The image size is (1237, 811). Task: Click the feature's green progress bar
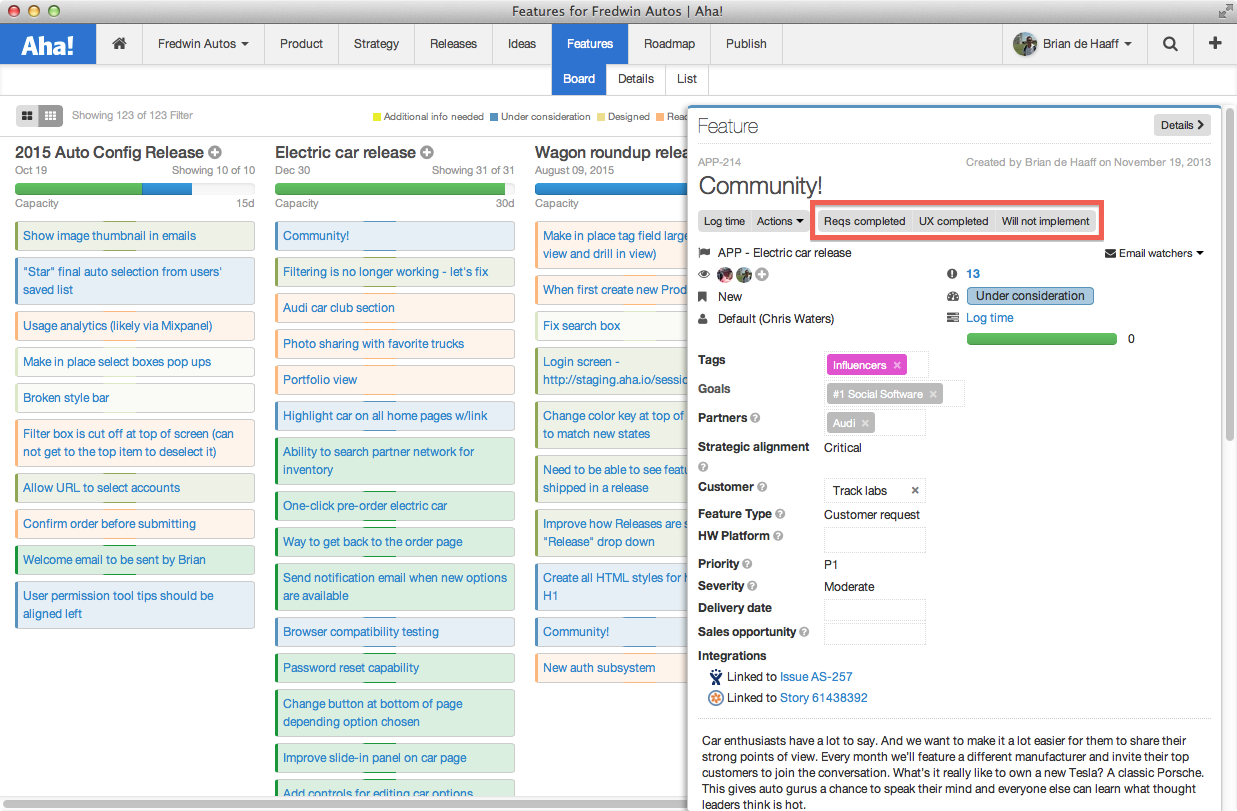pyautogui.click(x=1041, y=339)
